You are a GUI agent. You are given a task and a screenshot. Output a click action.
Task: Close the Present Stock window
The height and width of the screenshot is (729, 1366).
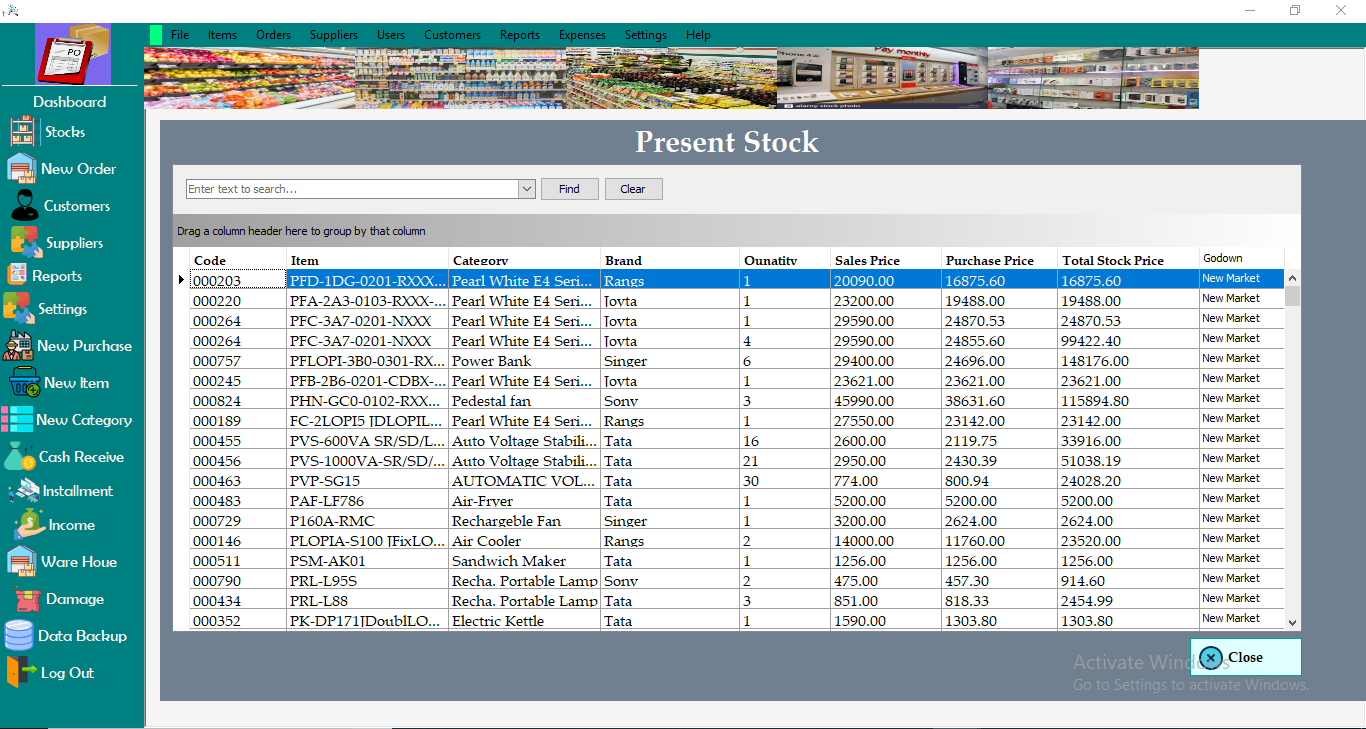(1244, 657)
